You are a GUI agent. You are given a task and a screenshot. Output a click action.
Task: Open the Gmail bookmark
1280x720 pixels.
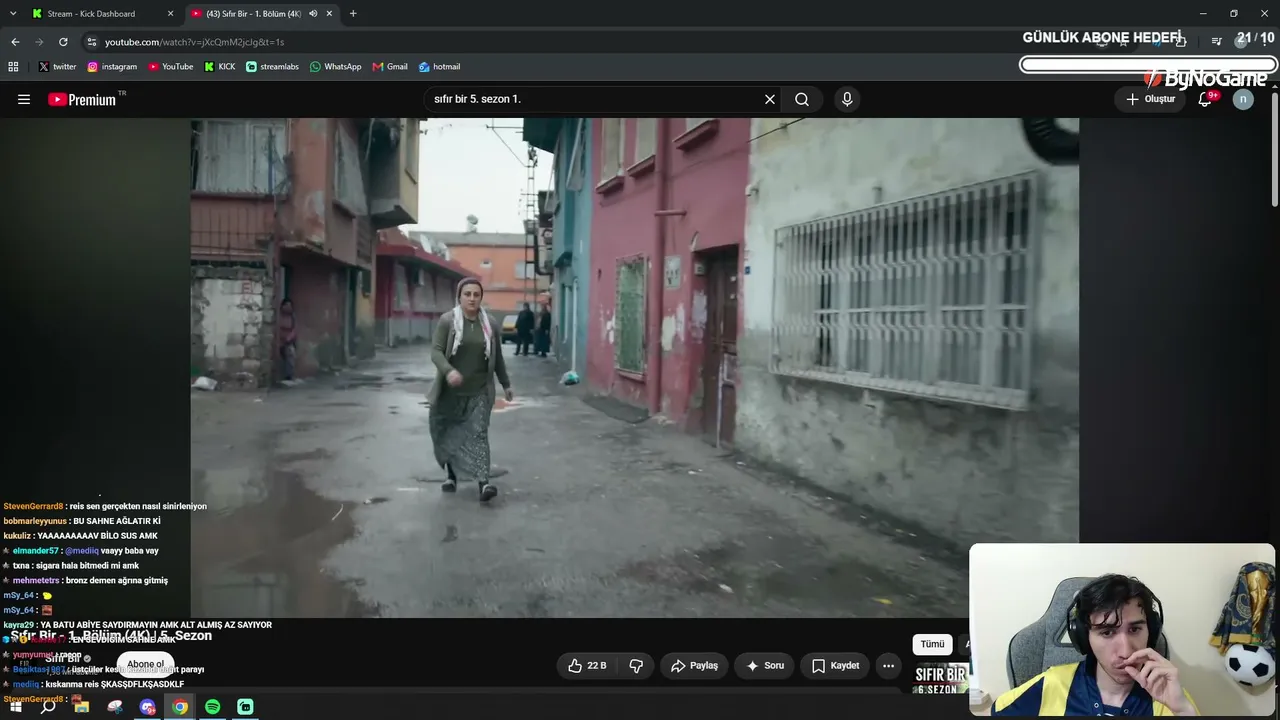(390, 67)
